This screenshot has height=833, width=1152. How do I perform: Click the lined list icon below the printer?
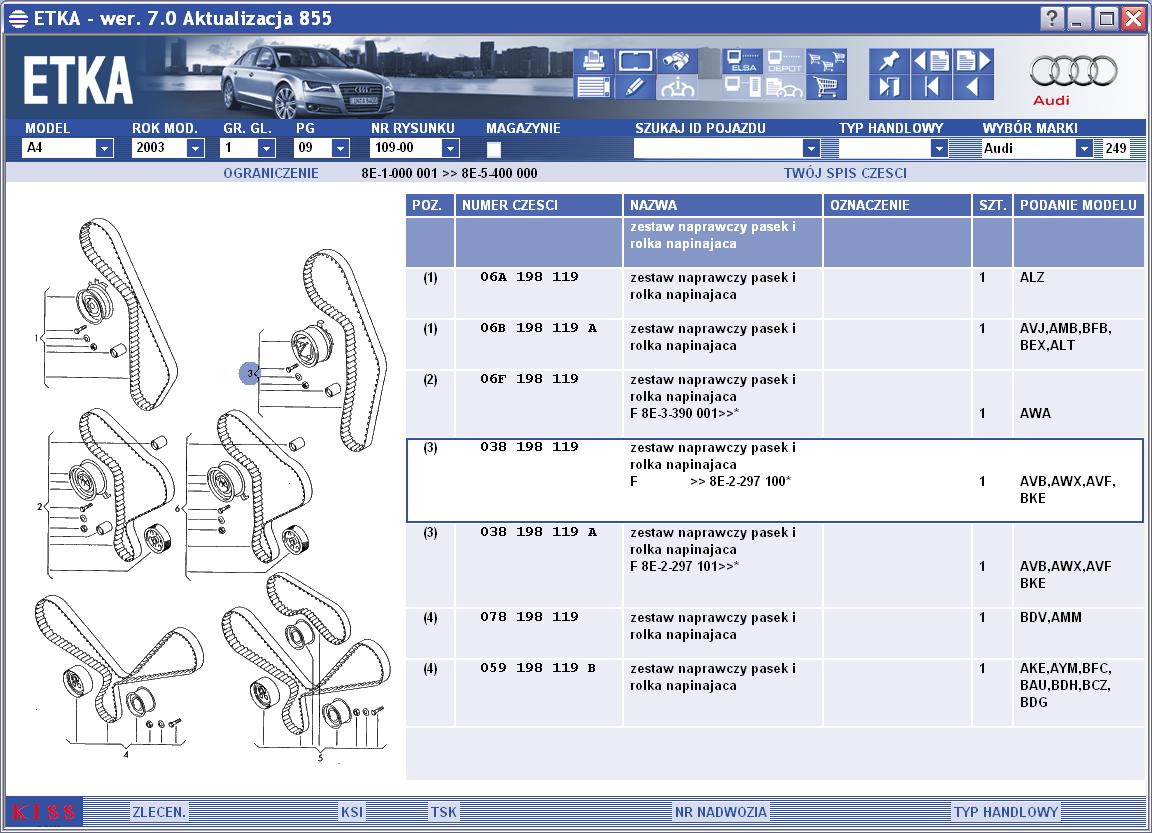593,87
